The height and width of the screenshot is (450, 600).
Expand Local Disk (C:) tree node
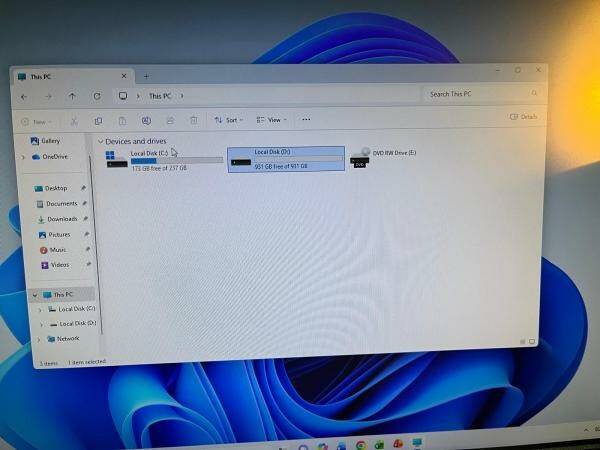(40, 310)
